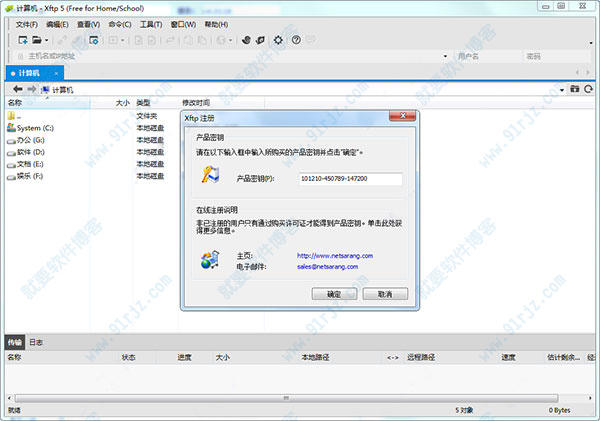Sort the file list by 名称 column
Screen dimensions: 600x421
[x=14, y=102]
